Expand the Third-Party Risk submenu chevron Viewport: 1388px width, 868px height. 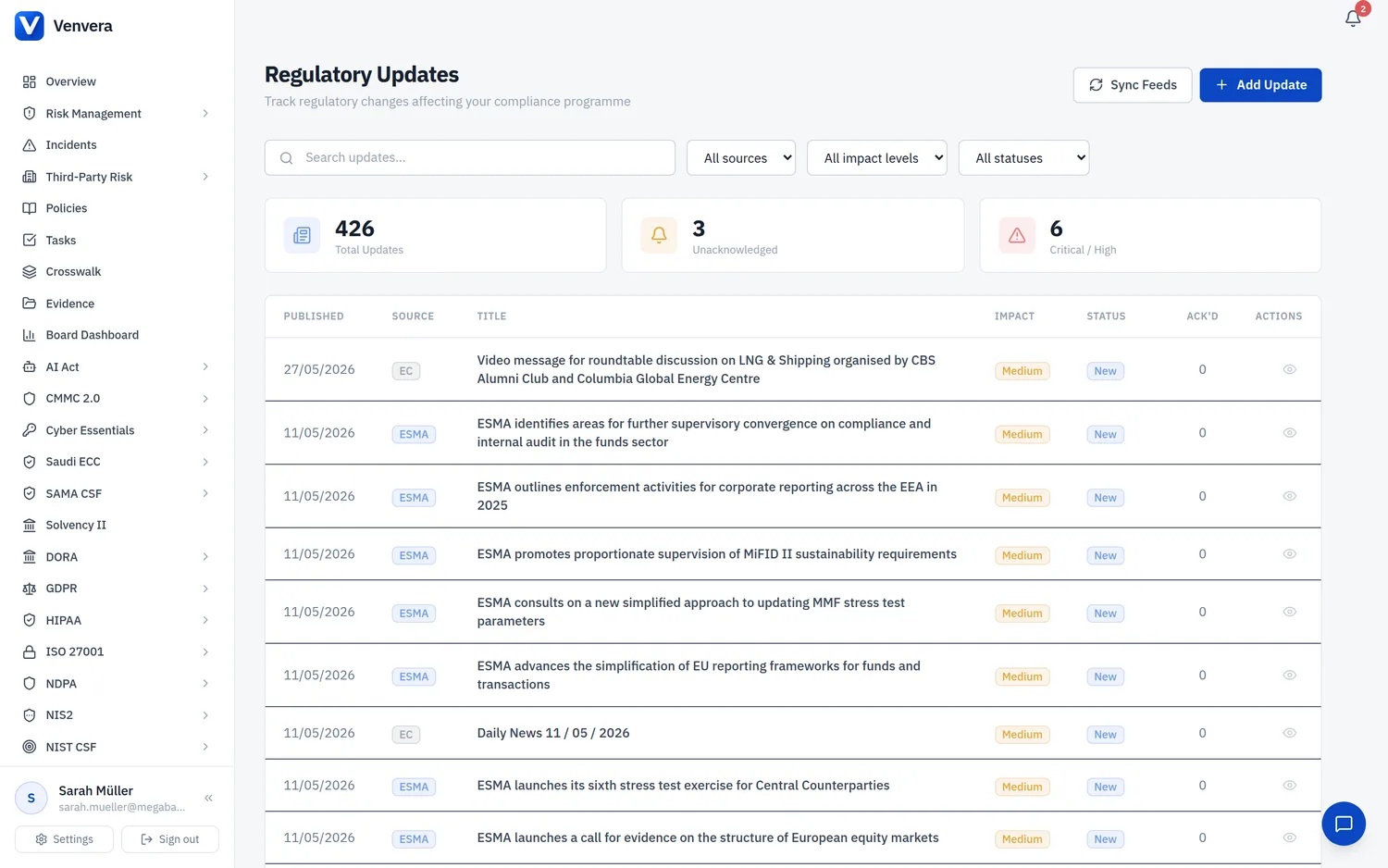pyautogui.click(x=205, y=177)
